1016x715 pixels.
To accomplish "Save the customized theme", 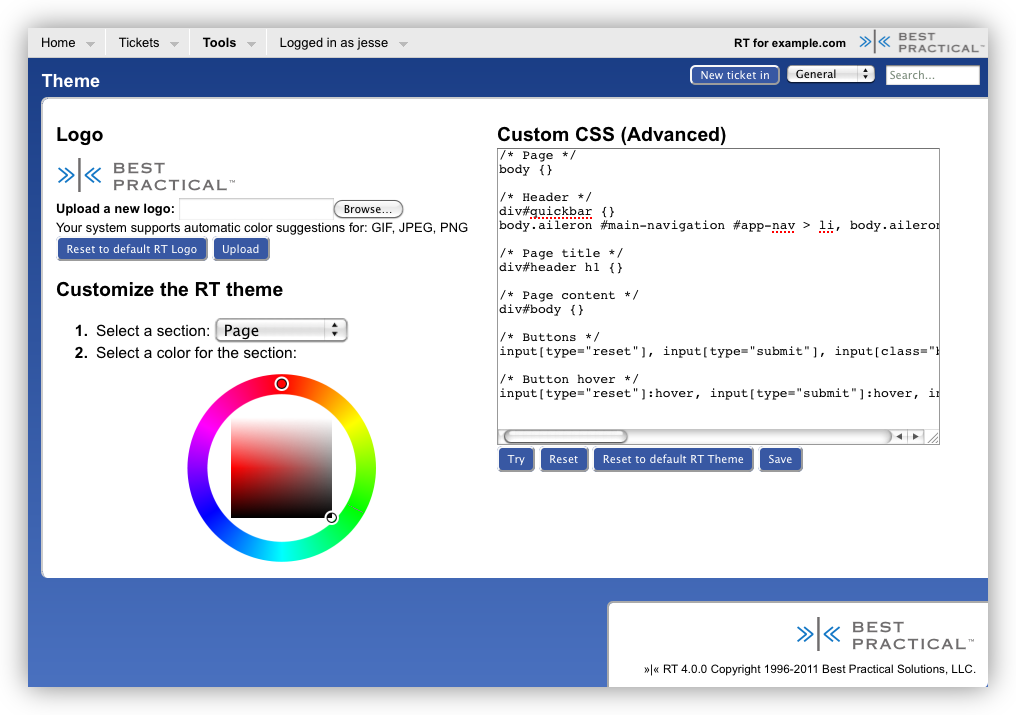I will tap(780, 459).
